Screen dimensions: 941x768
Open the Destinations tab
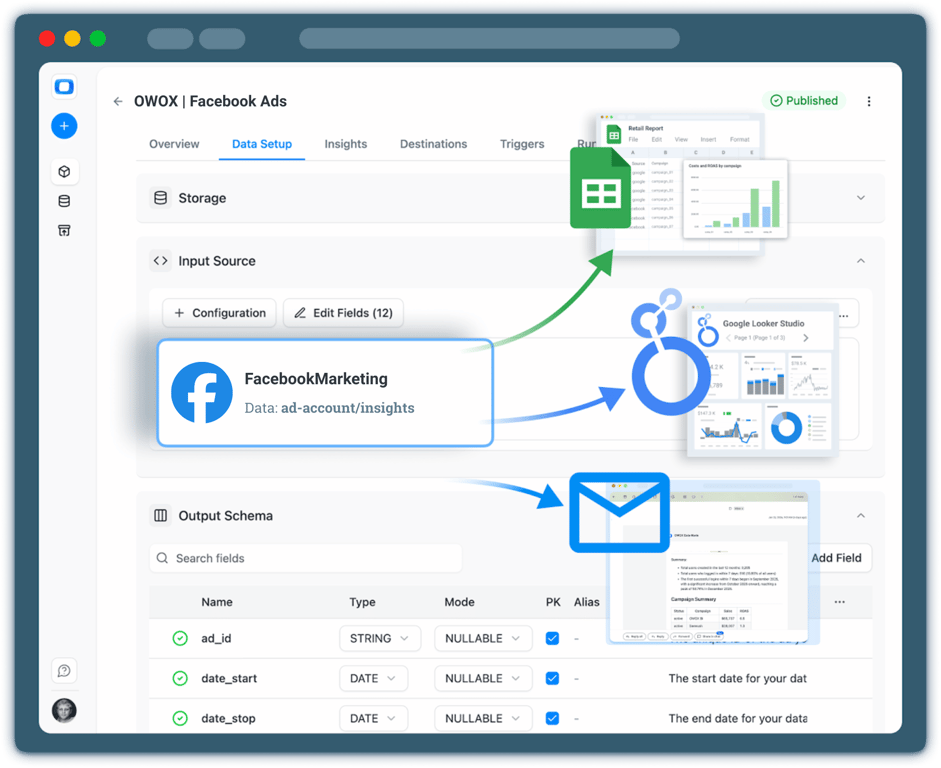point(433,144)
